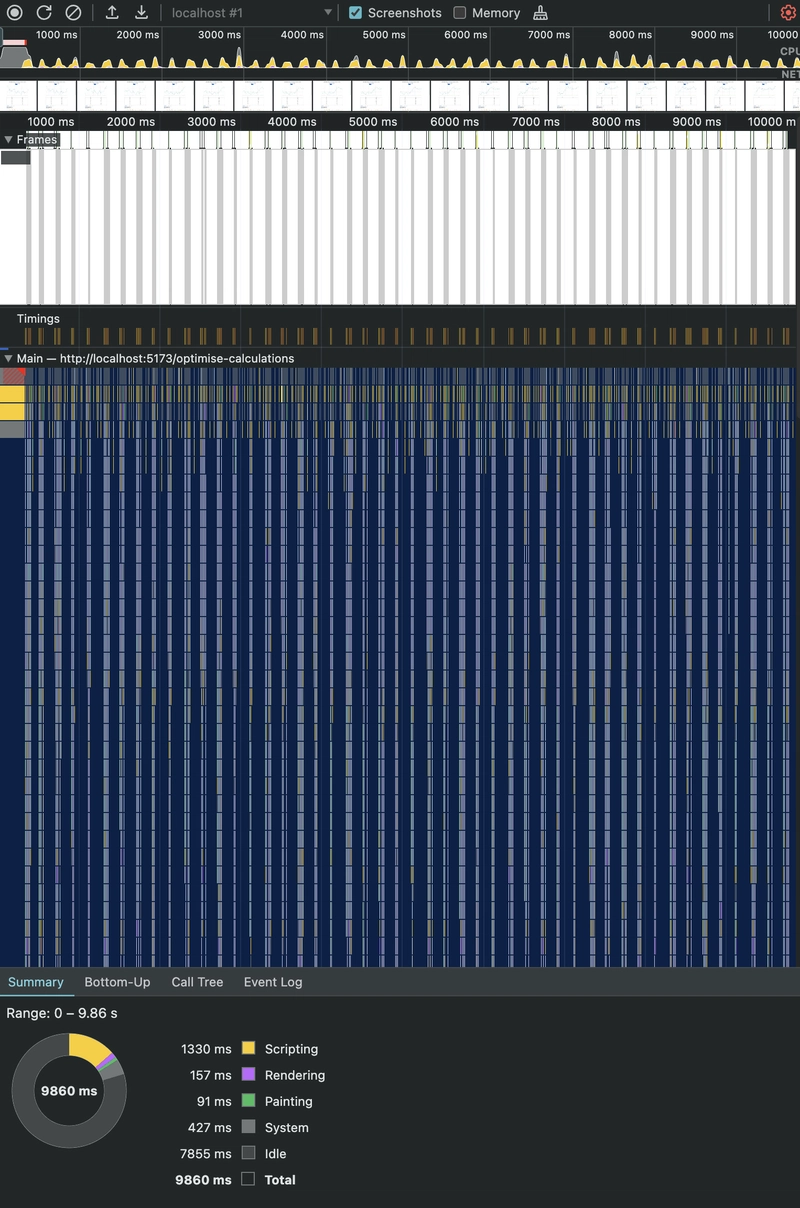Viewport: 800px width, 1208px height.
Task: Run garbage collection
Action: click(x=538, y=13)
